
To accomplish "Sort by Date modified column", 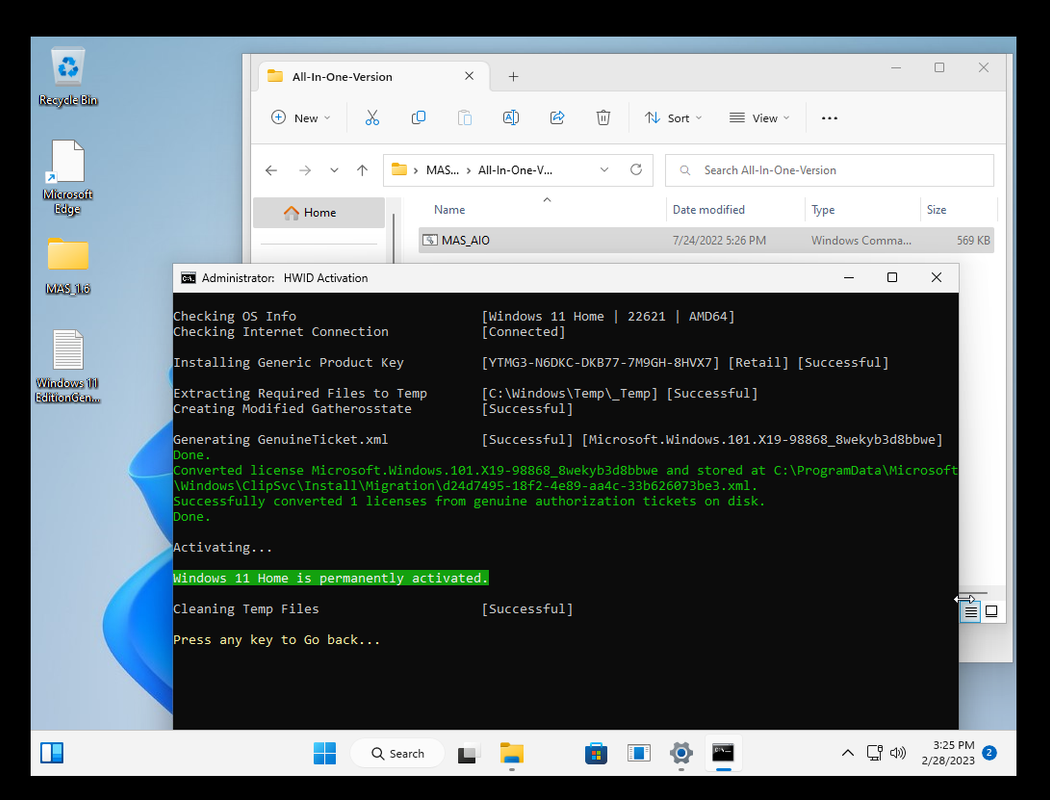I will pyautogui.click(x=708, y=210).
